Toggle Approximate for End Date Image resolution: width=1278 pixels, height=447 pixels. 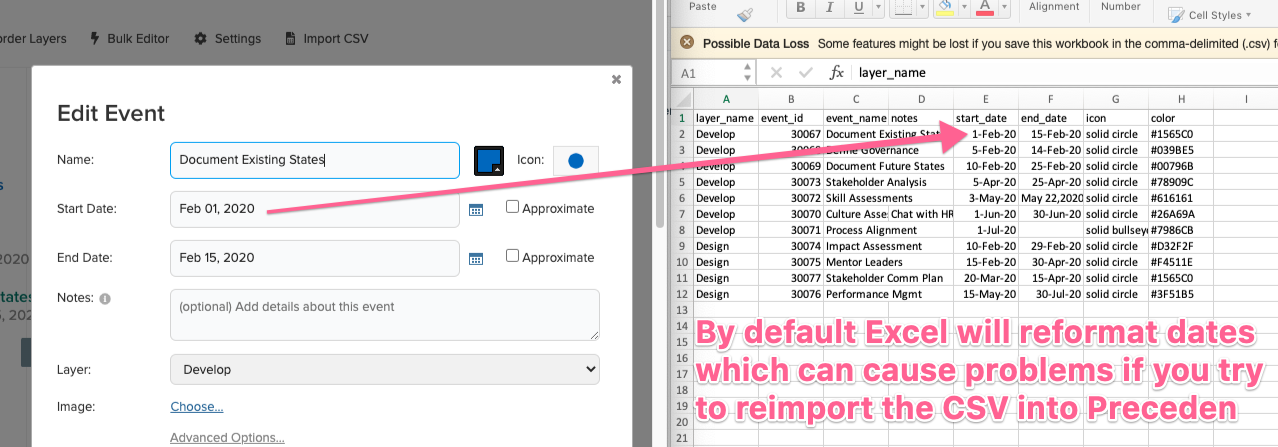[512, 256]
